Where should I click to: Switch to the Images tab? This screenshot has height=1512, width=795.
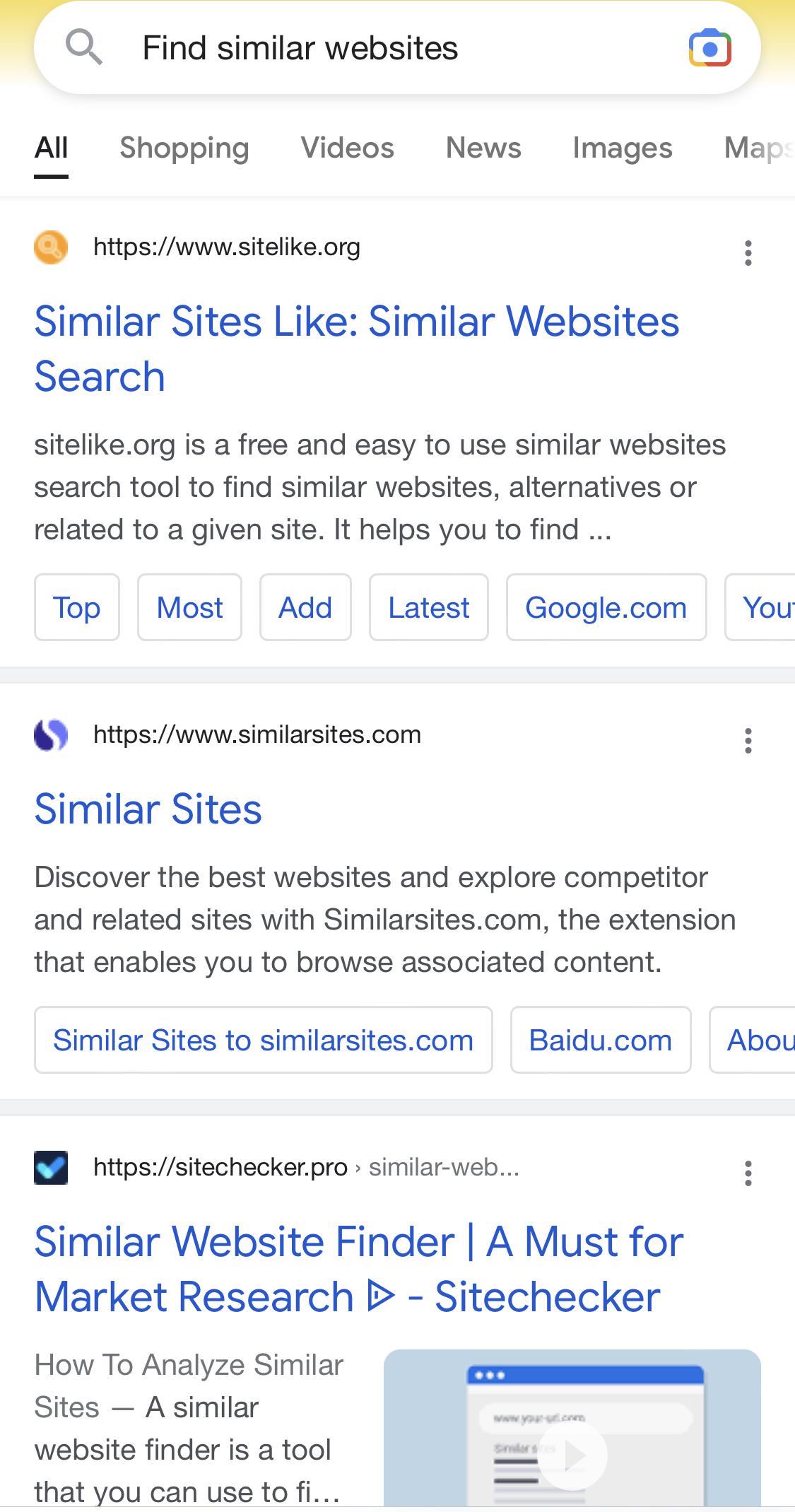[622, 148]
